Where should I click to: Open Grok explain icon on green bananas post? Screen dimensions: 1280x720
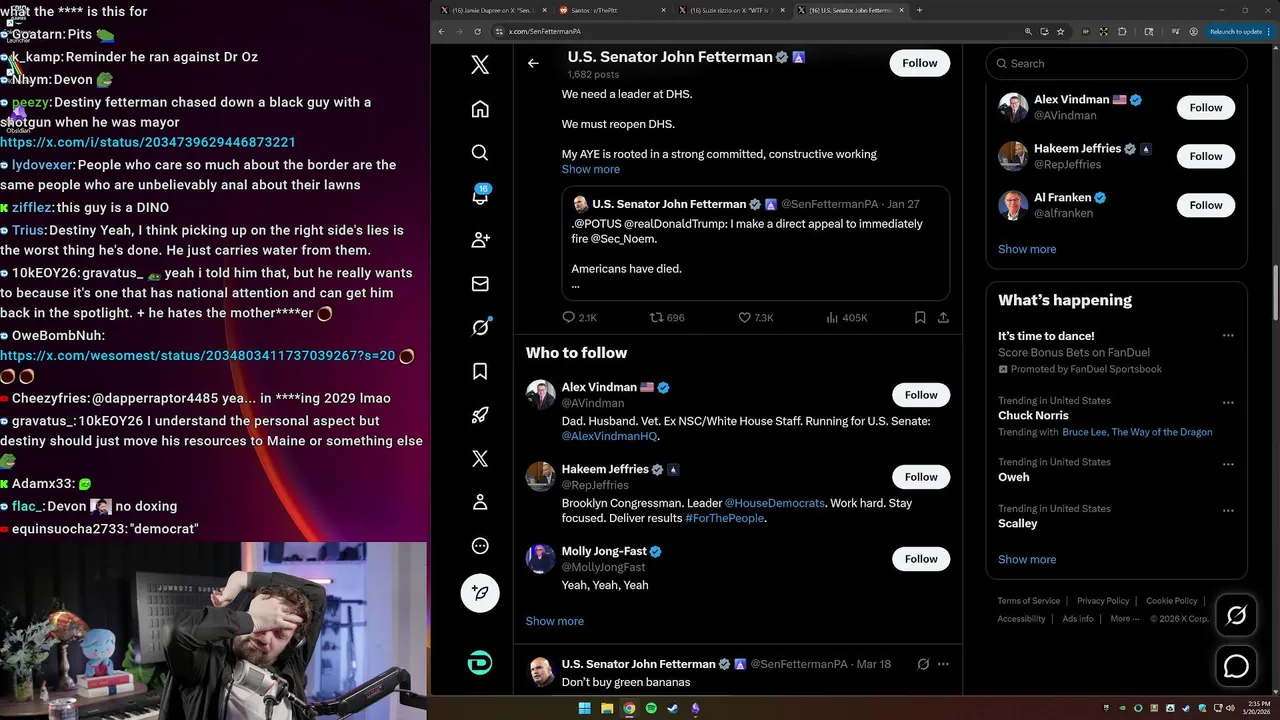pos(923,664)
